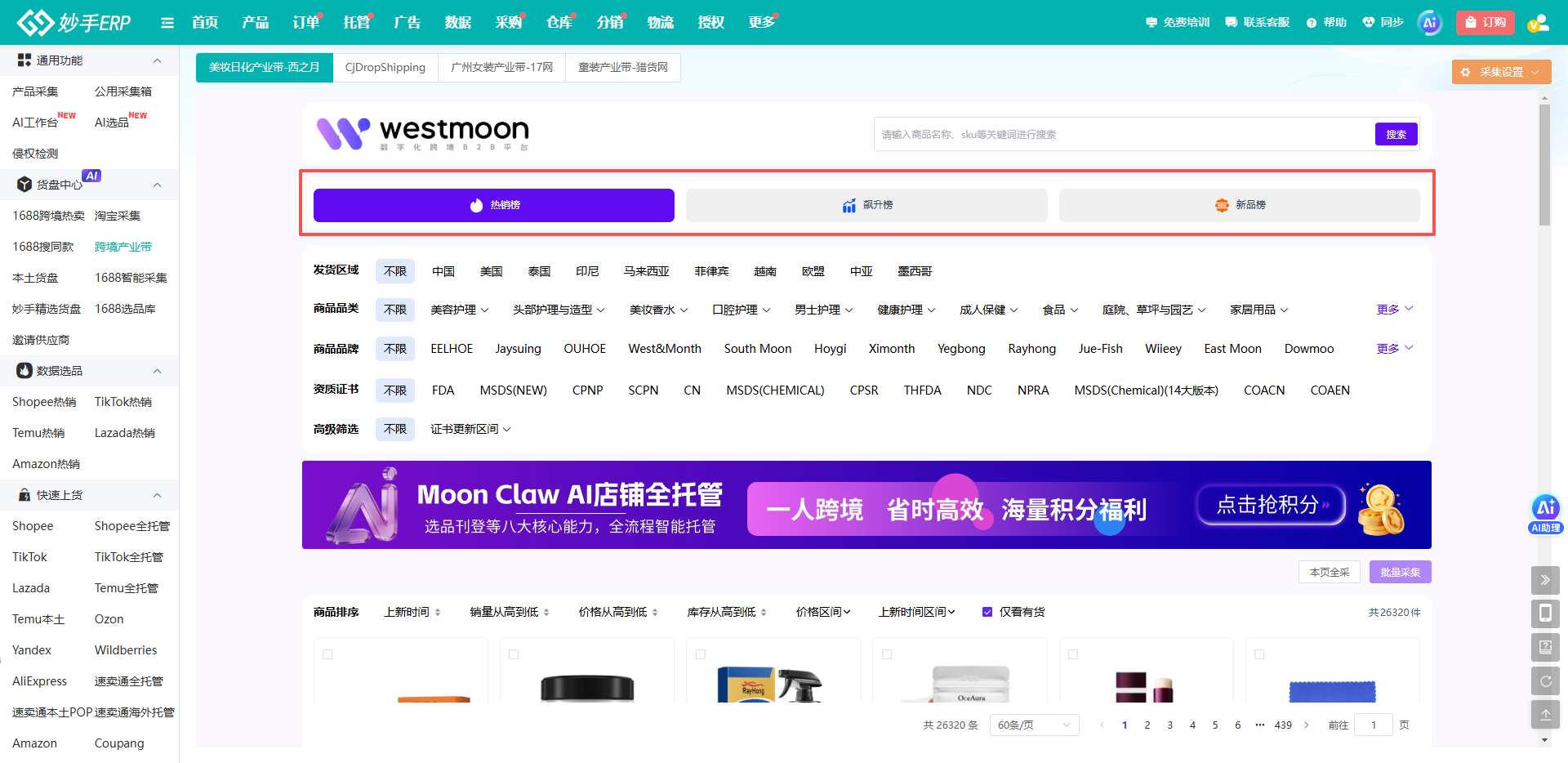Collapse the 通用功能 sidebar section

(157, 60)
